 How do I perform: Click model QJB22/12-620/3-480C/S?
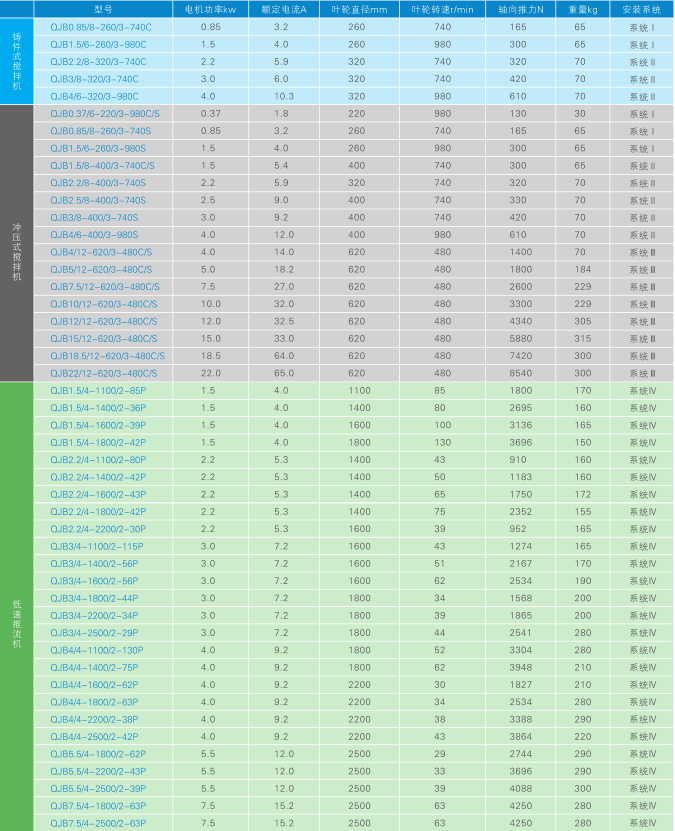click(104, 373)
